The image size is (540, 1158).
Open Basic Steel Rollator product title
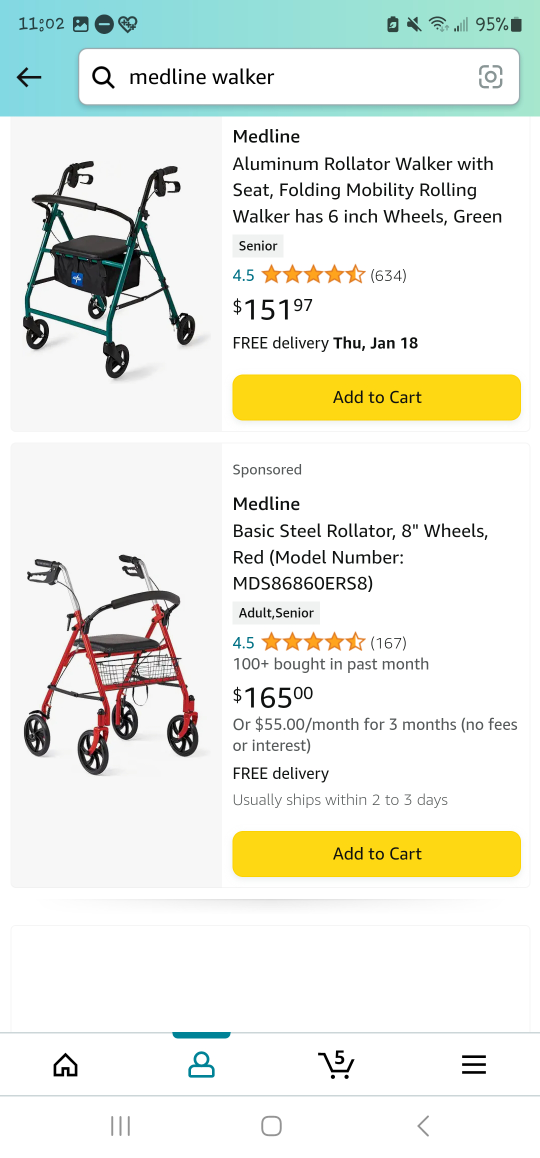[360, 557]
